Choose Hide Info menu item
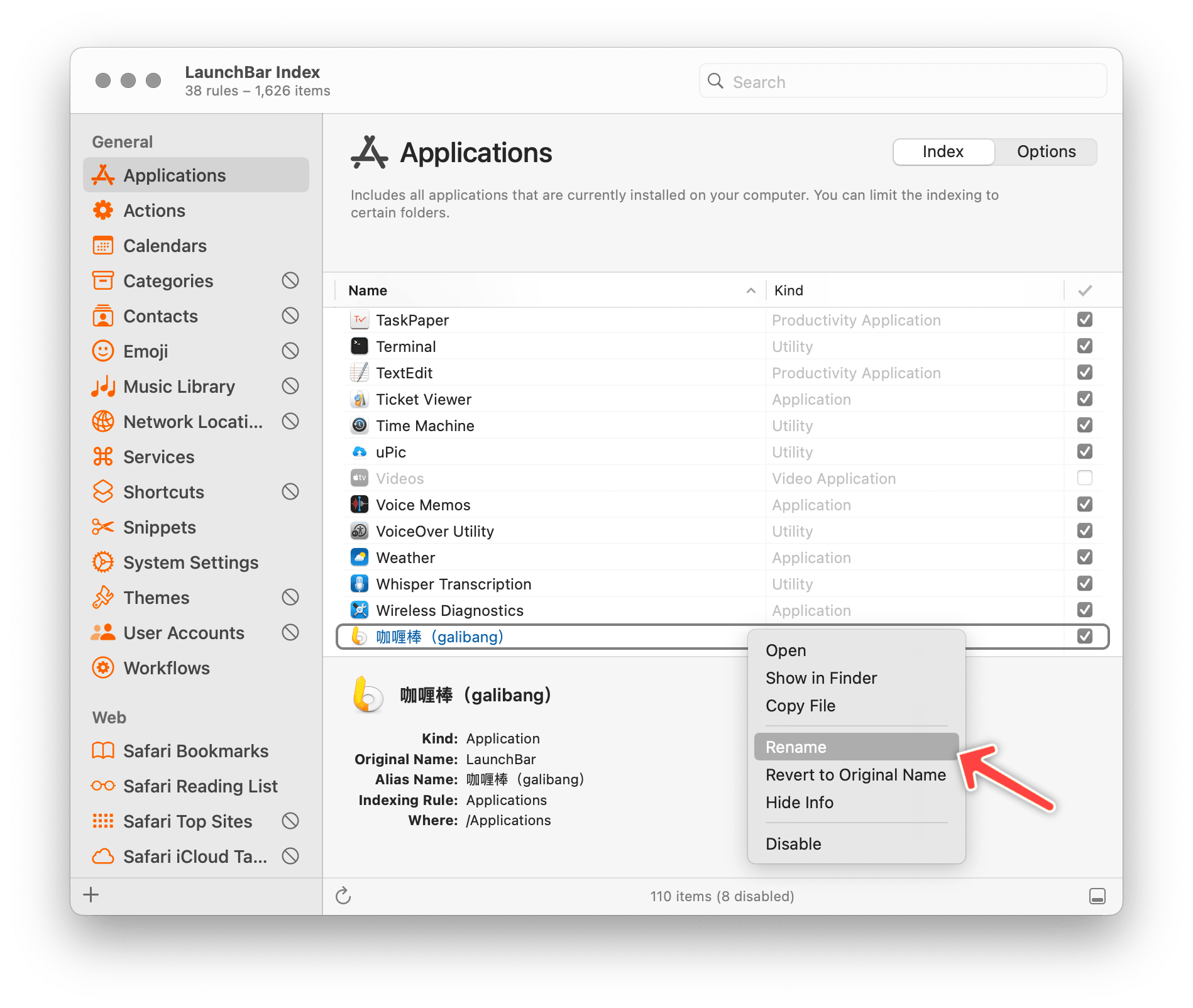The height and width of the screenshot is (1008, 1193). coord(856,803)
